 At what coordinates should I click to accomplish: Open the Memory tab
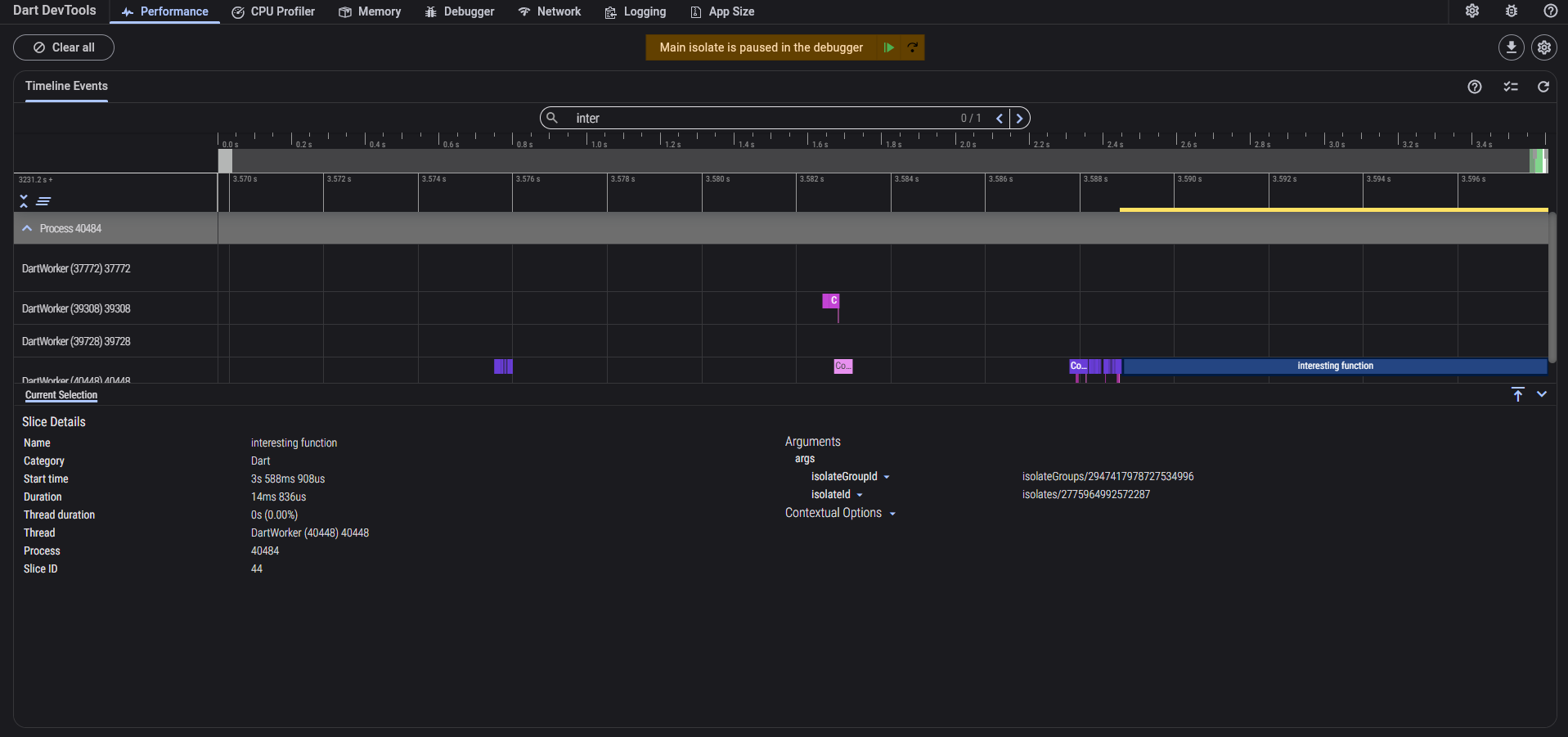pos(370,11)
